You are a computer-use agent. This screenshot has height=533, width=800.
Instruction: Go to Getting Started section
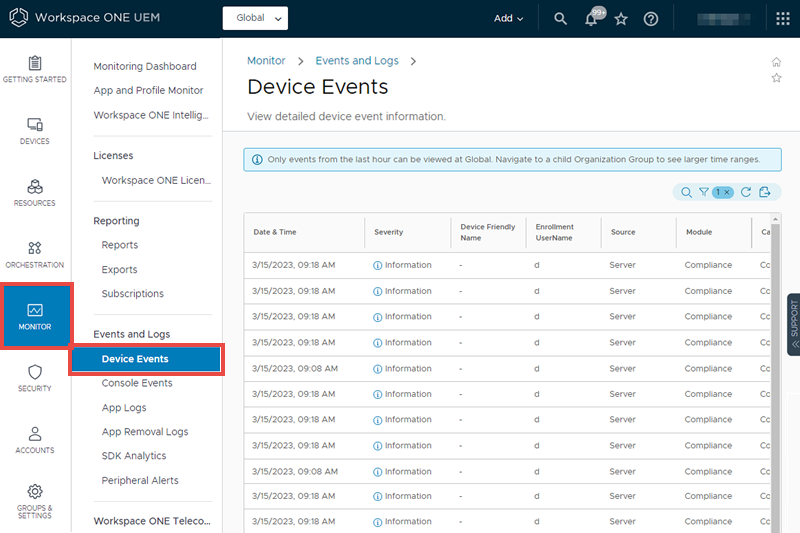coord(35,69)
